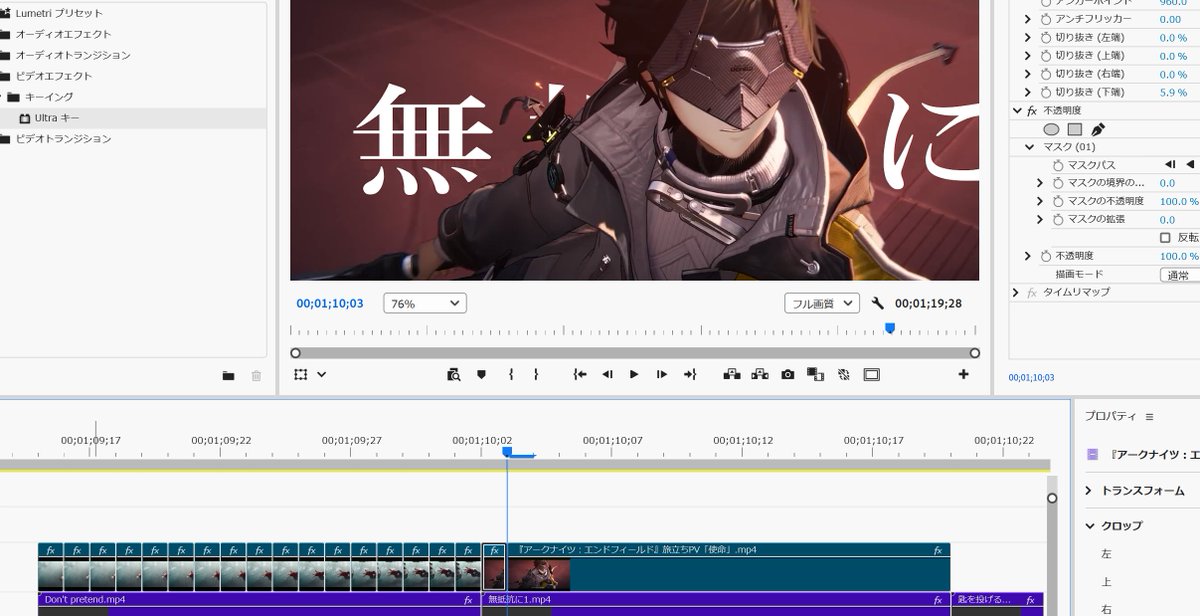The width and height of the screenshot is (1200, 616).
Task: Toggle the stopwatch for マスクの拡張
Action: click(x=1059, y=219)
